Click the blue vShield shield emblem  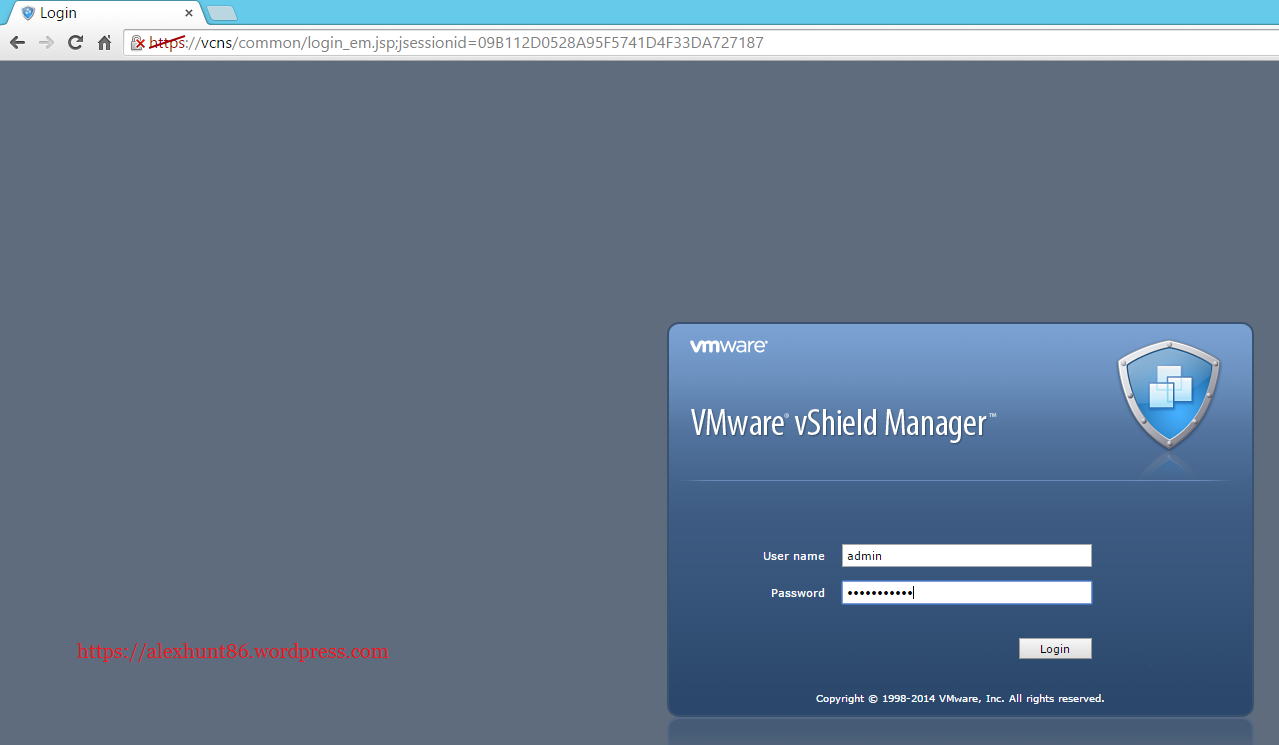1168,397
